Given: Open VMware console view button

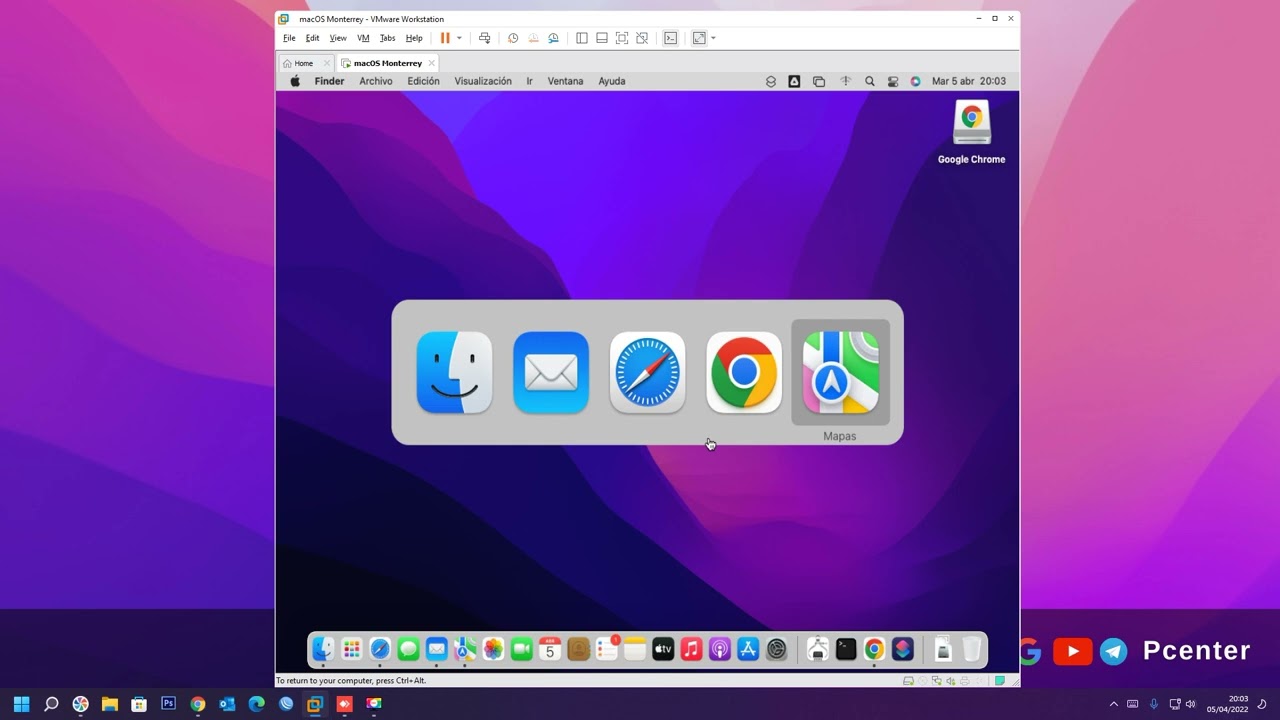Looking at the screenshot, I should [x=670, y=38].
